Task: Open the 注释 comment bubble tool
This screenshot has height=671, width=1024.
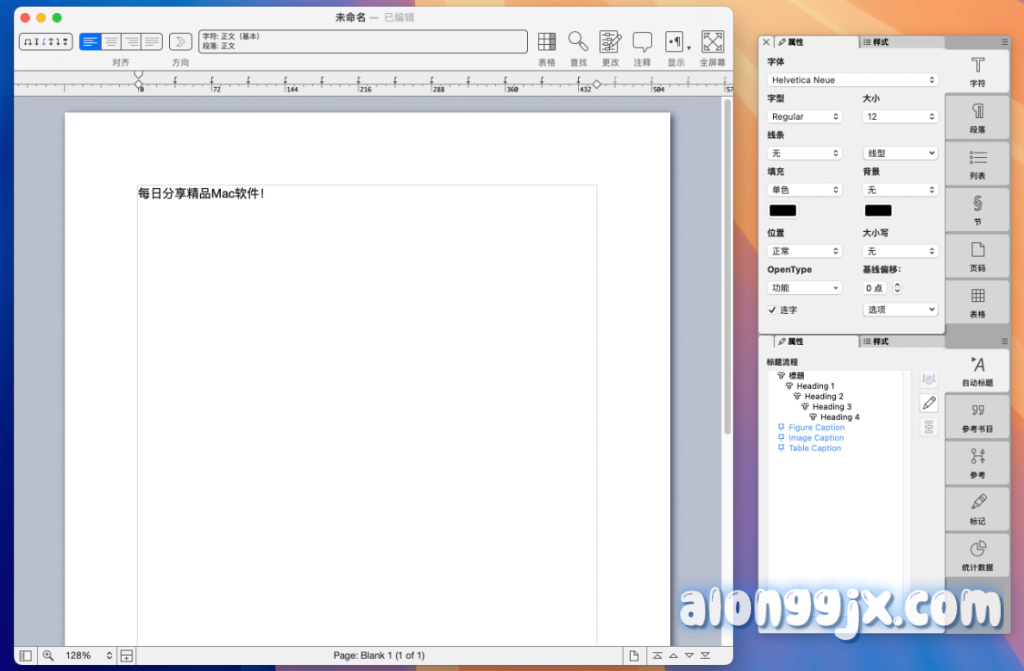Action: point(642,42)
